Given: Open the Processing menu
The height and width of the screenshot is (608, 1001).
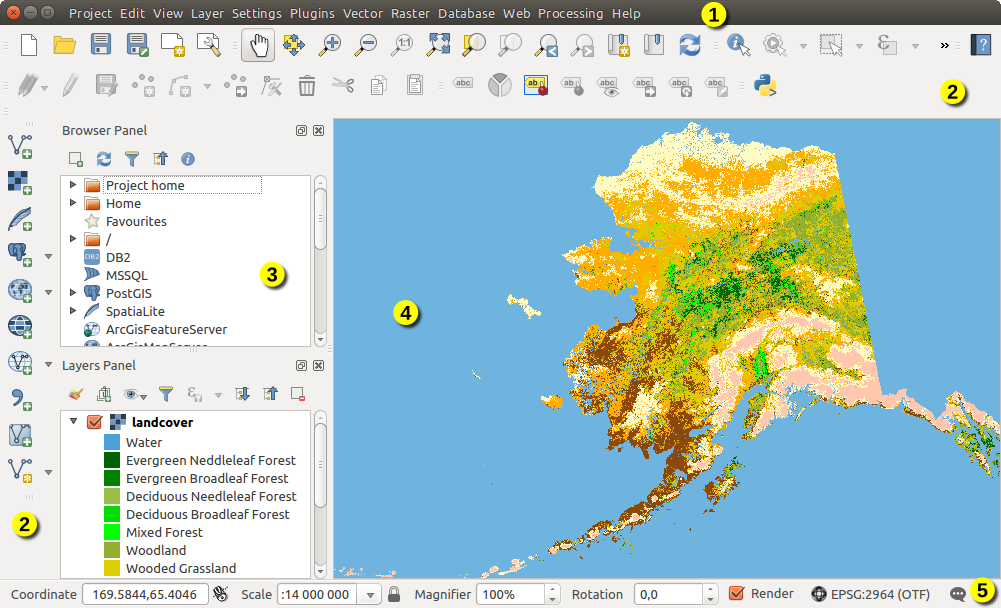Looking at the screenshot, I should click(571, 13).
